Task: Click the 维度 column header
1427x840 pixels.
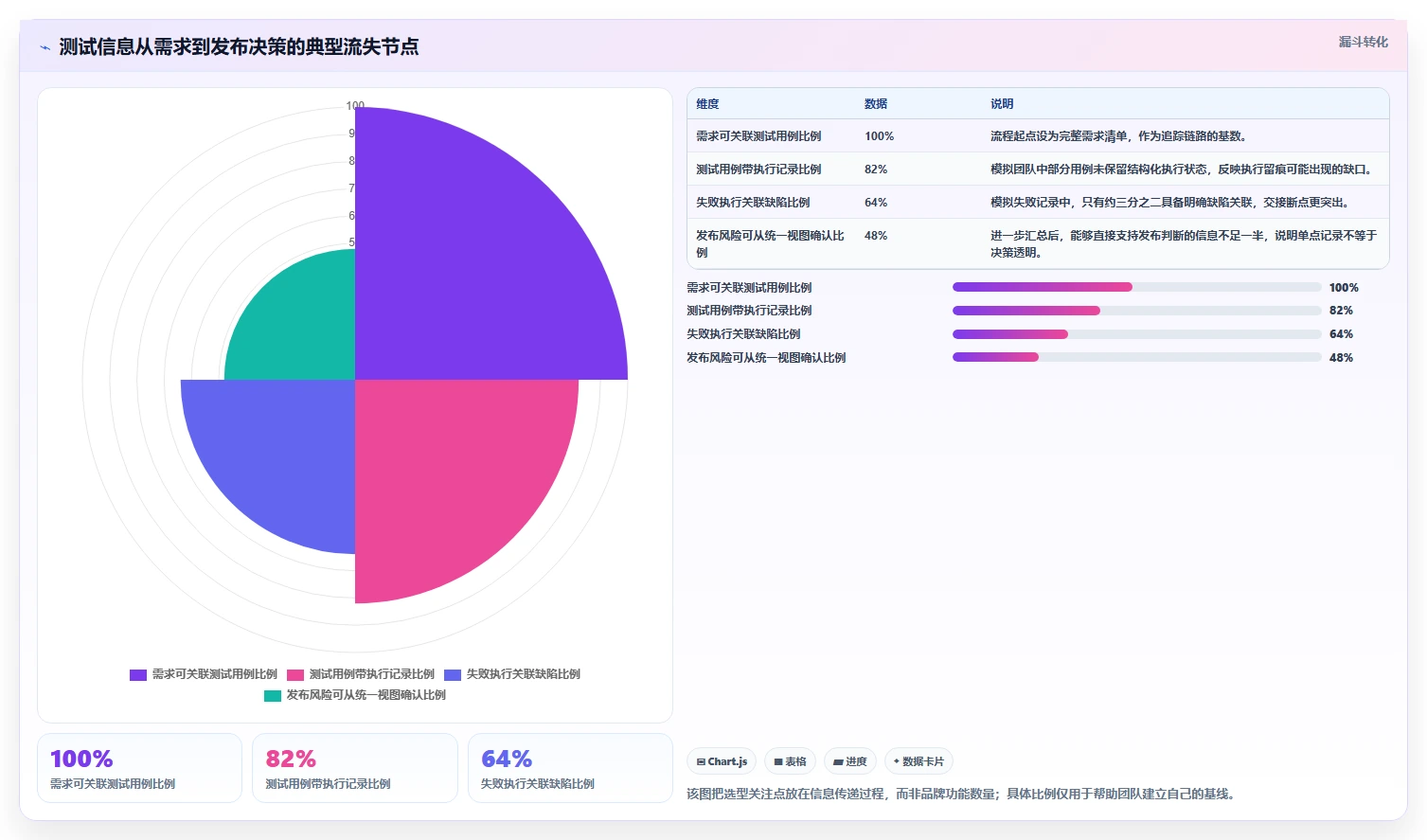Action: tap(707, 104)
